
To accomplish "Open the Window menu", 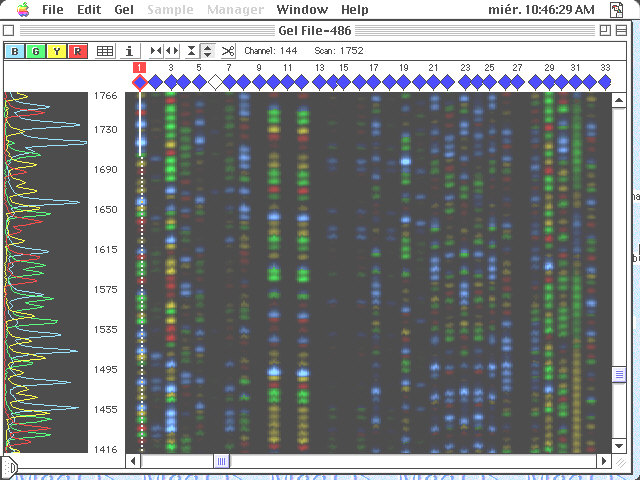I will [301, 10].
